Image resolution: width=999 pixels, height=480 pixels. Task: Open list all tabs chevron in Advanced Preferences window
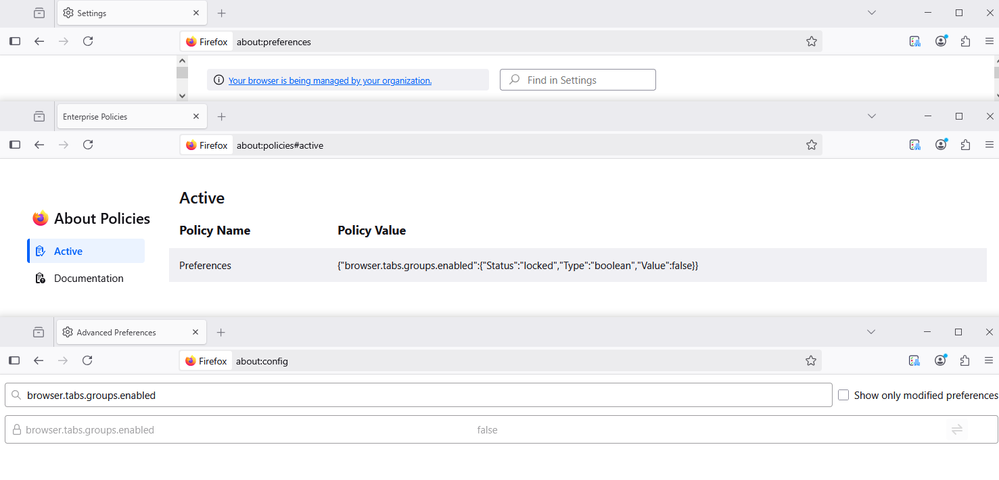click(x=871, y=332)
